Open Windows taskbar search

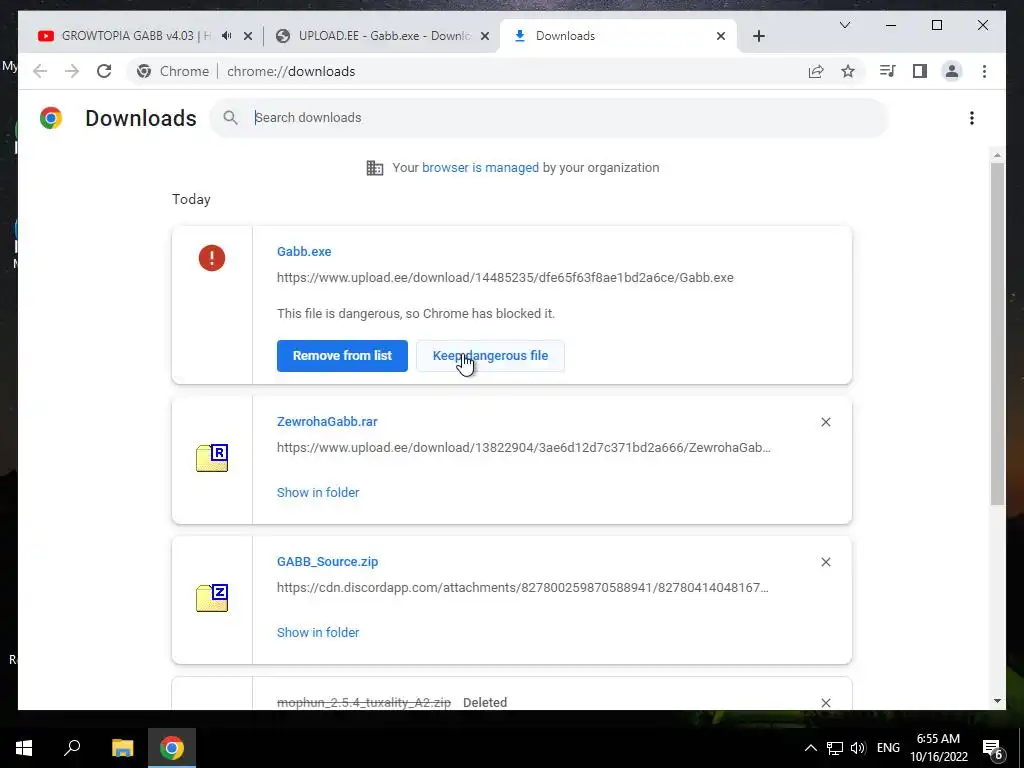click(72, 748)
